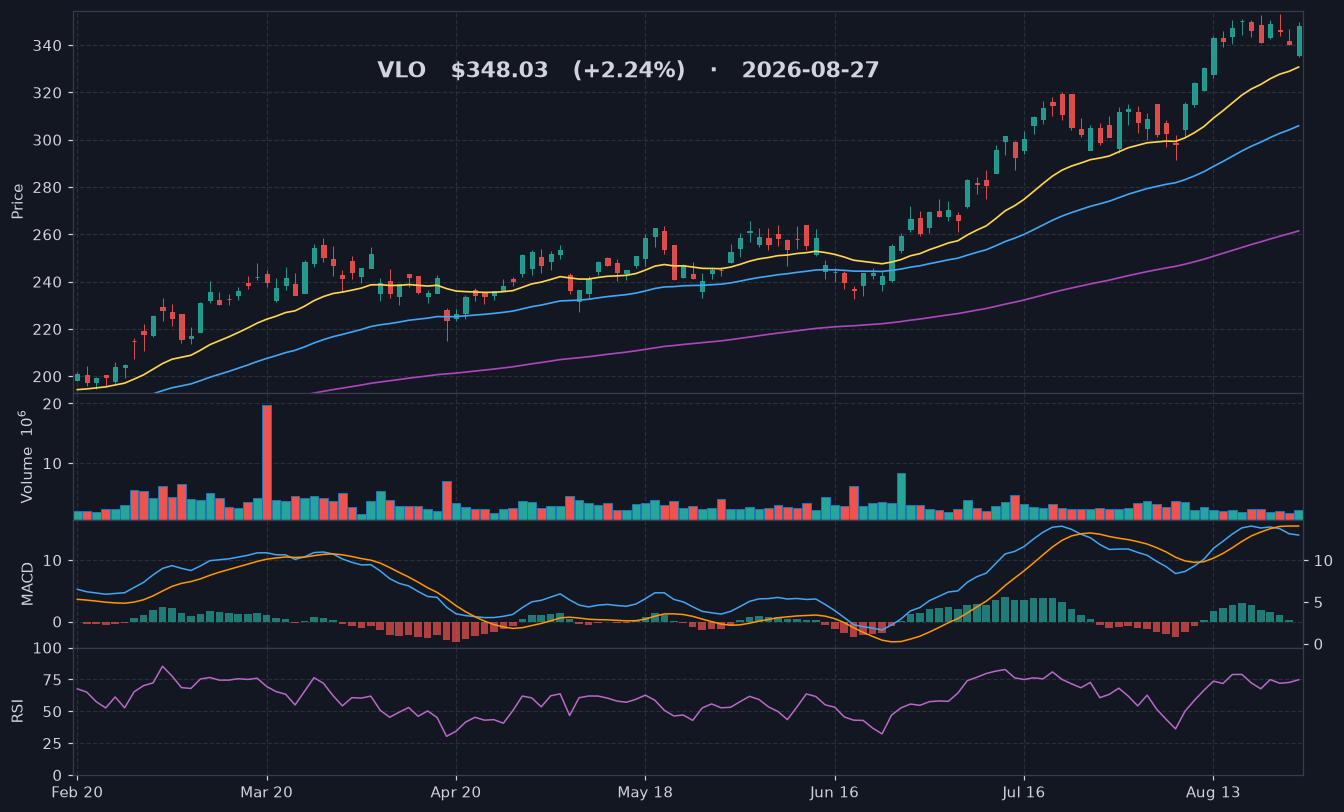The width and height of the screenshot is (1344, 812).
Task: Click the Apr 20 date tick label
Action: point(456,792)
